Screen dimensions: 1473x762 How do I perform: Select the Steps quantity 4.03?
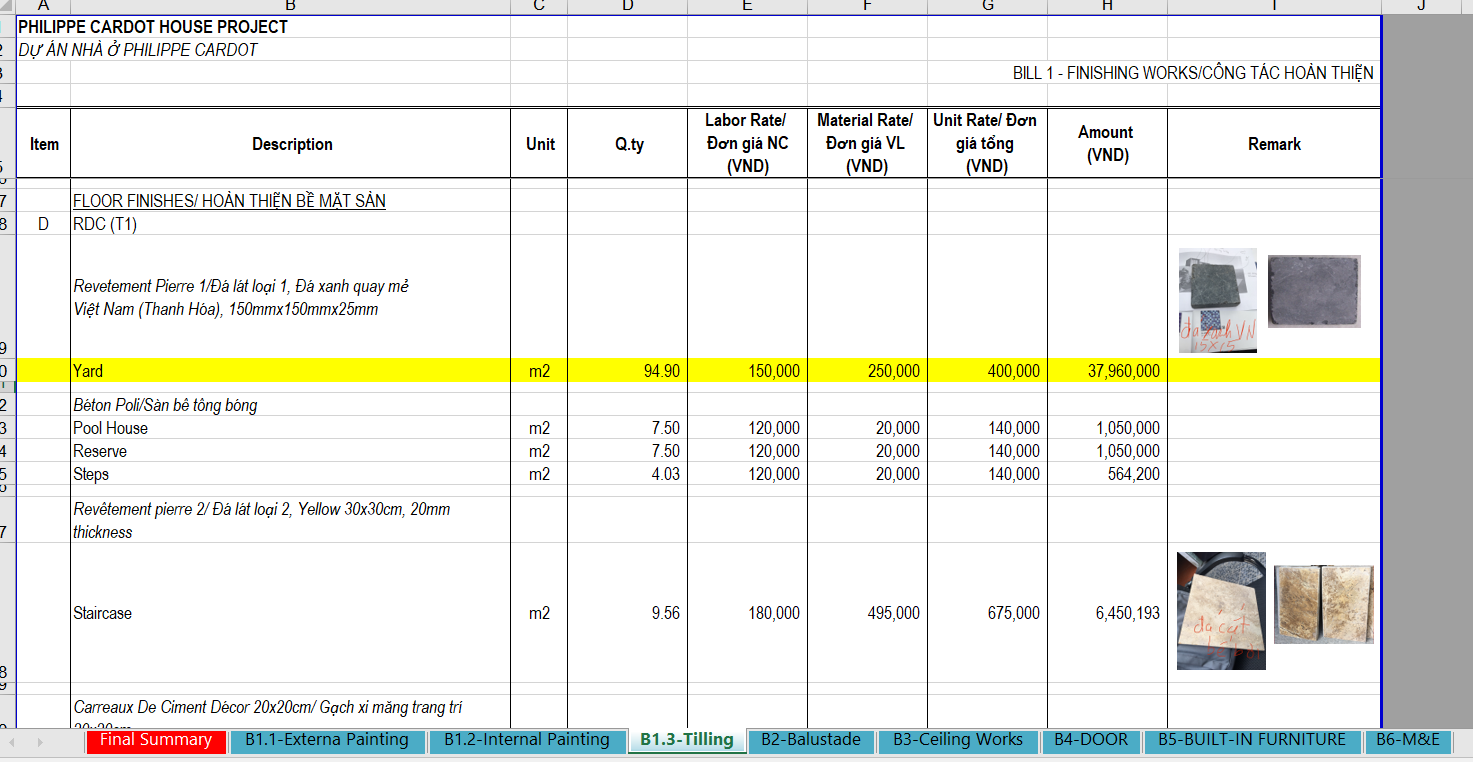[x=627, y=474]
